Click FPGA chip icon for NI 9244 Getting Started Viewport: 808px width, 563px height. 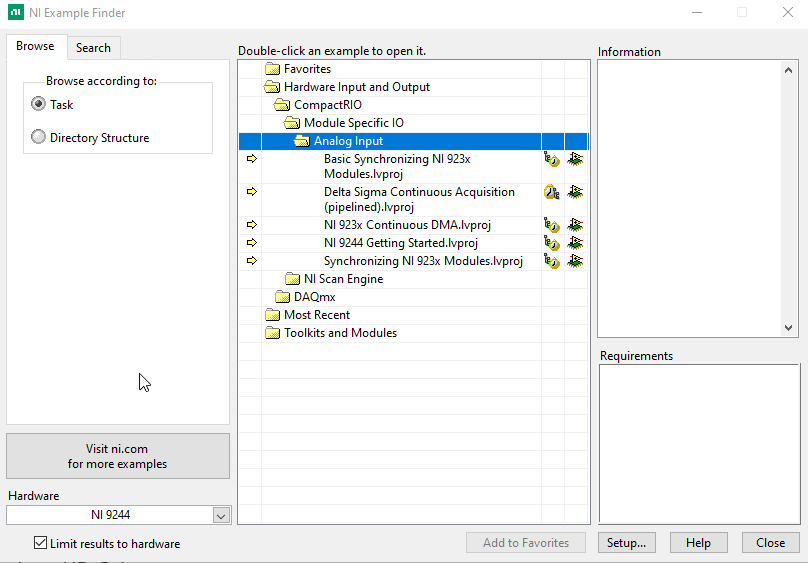pos(575,243)
